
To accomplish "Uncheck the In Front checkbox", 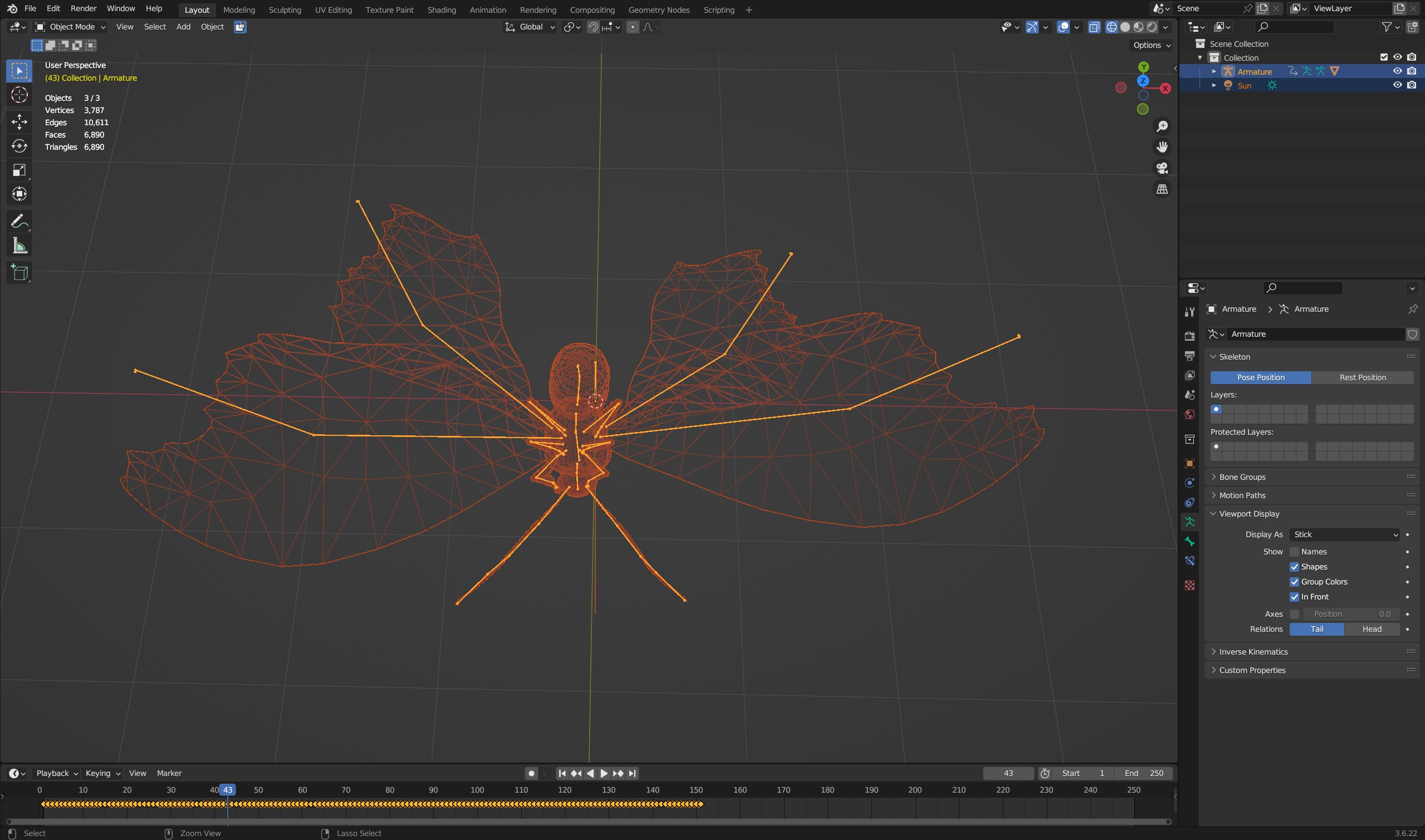I will [1294, 597].
